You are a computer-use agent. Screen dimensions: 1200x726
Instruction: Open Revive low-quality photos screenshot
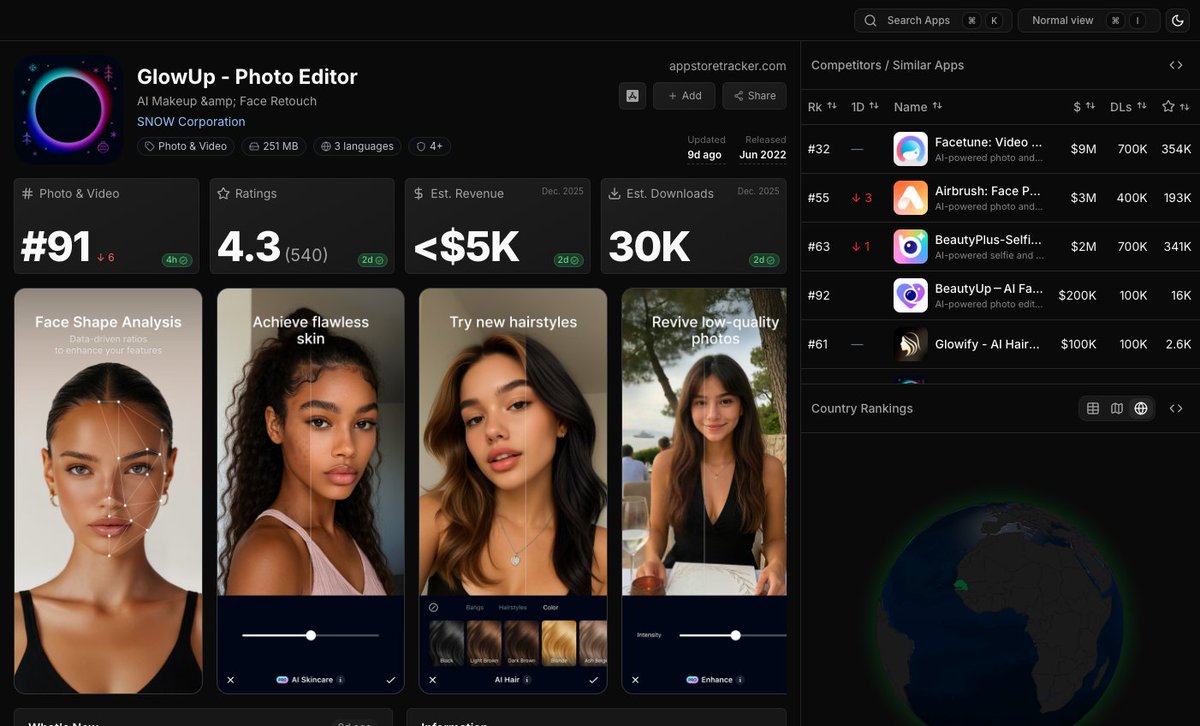pyautogui.click(x=704, y=491)
